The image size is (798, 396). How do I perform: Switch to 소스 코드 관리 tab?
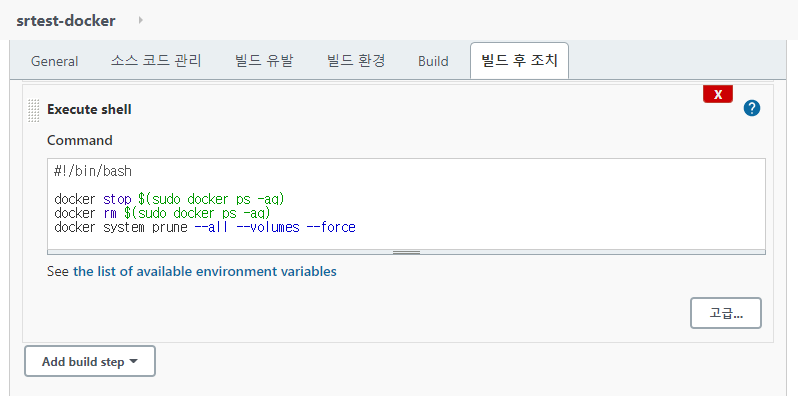156,61
